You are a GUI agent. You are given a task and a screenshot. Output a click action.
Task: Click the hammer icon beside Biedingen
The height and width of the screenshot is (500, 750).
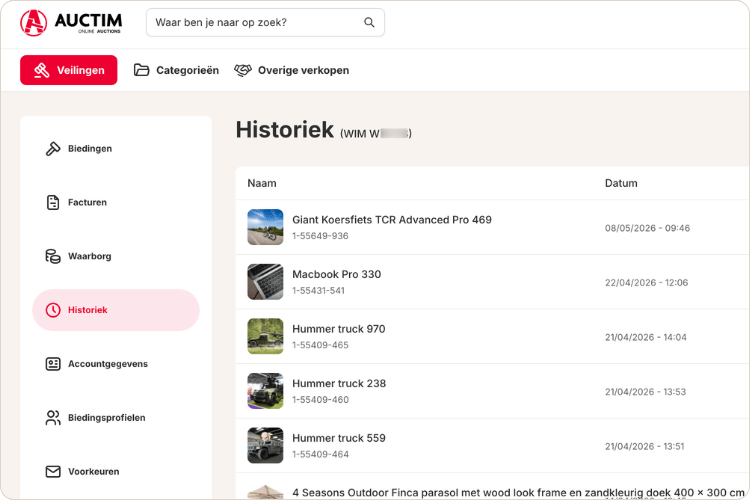click(x=53, y=149)
